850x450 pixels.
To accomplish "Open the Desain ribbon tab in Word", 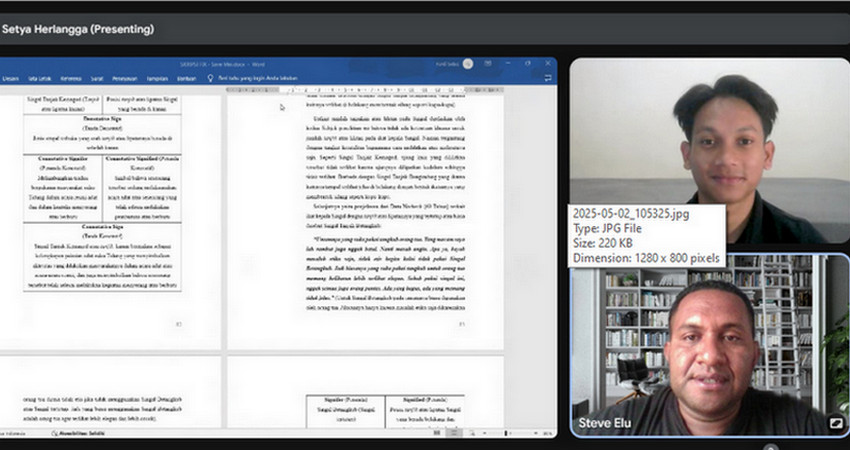I will tap(10, 79).
